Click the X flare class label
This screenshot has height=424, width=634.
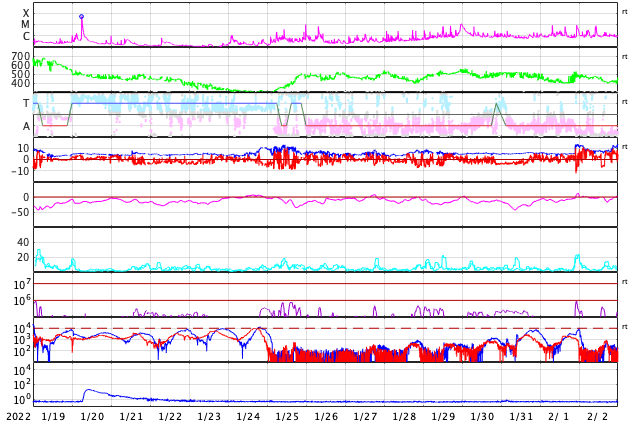(26, 14)
